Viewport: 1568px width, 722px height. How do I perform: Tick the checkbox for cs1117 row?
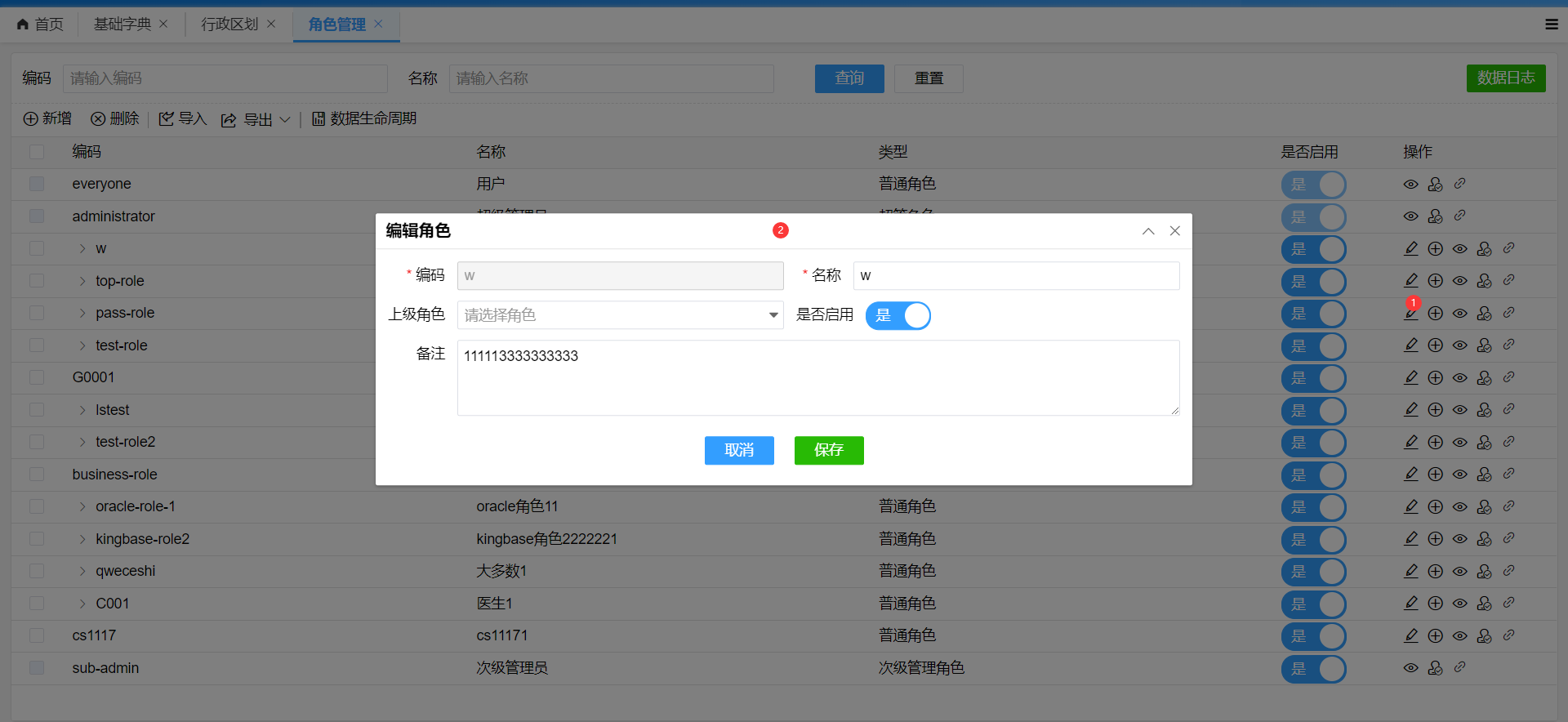click(37, 635)
